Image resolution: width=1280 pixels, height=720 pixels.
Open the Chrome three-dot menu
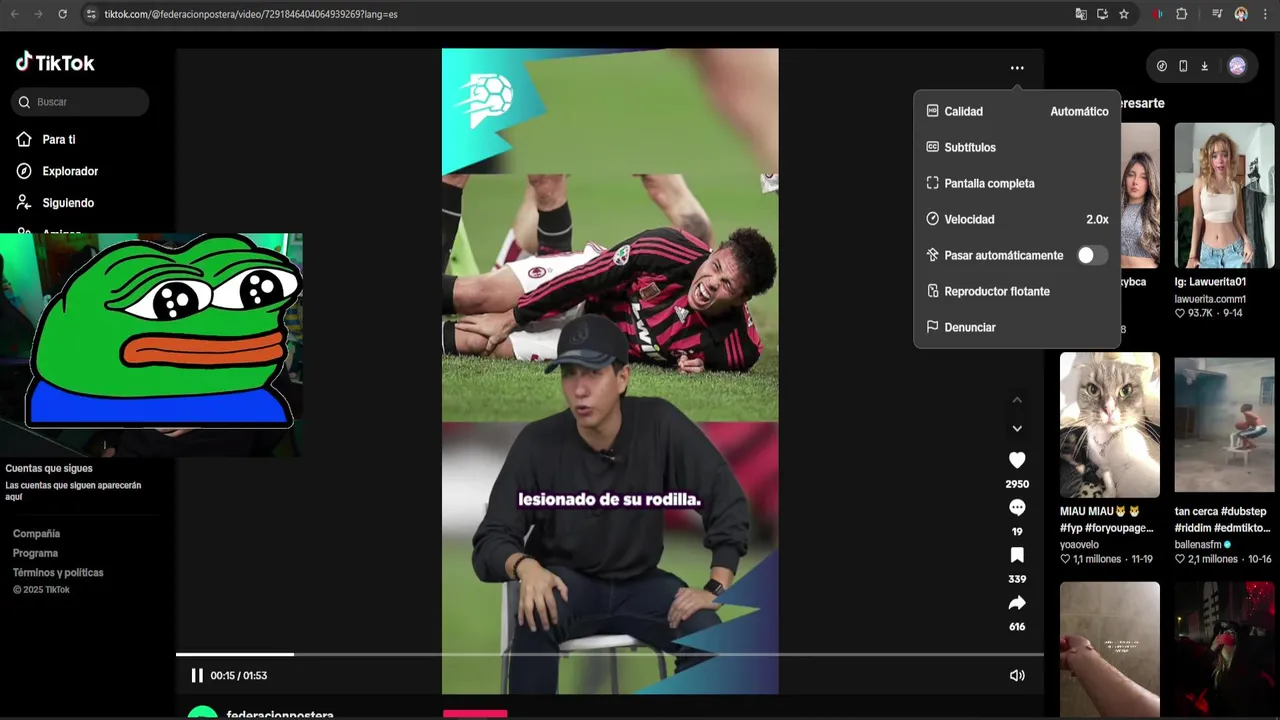(1263, 14)
